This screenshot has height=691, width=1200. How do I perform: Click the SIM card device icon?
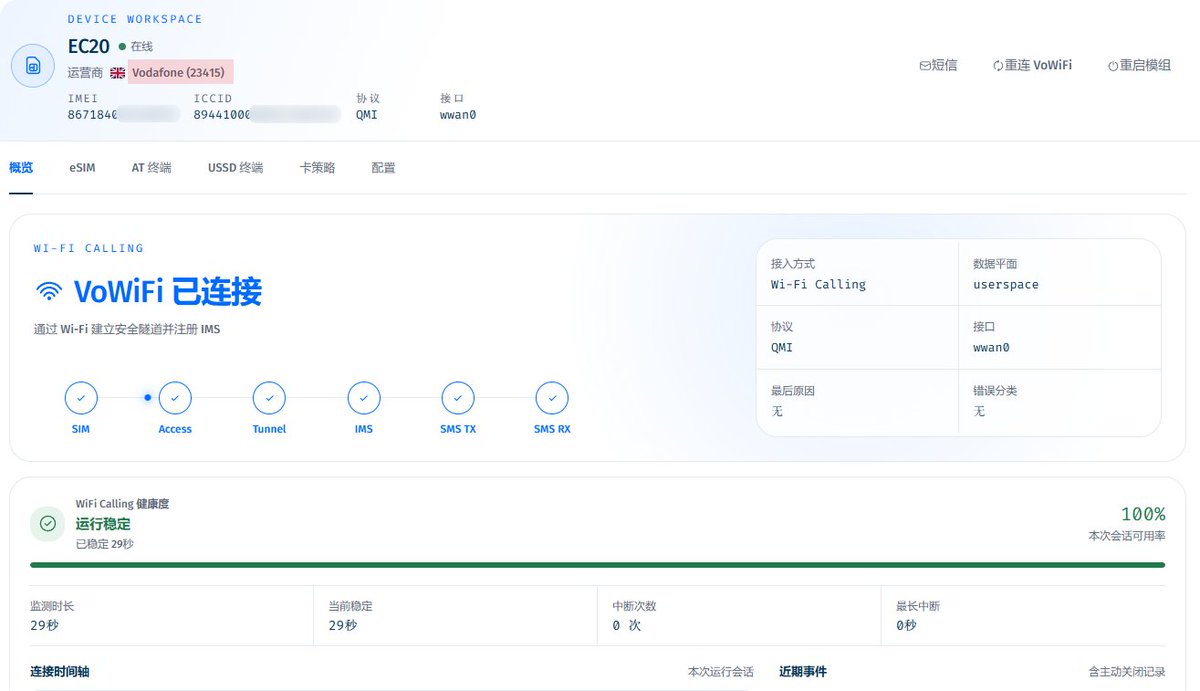(33, 66)
